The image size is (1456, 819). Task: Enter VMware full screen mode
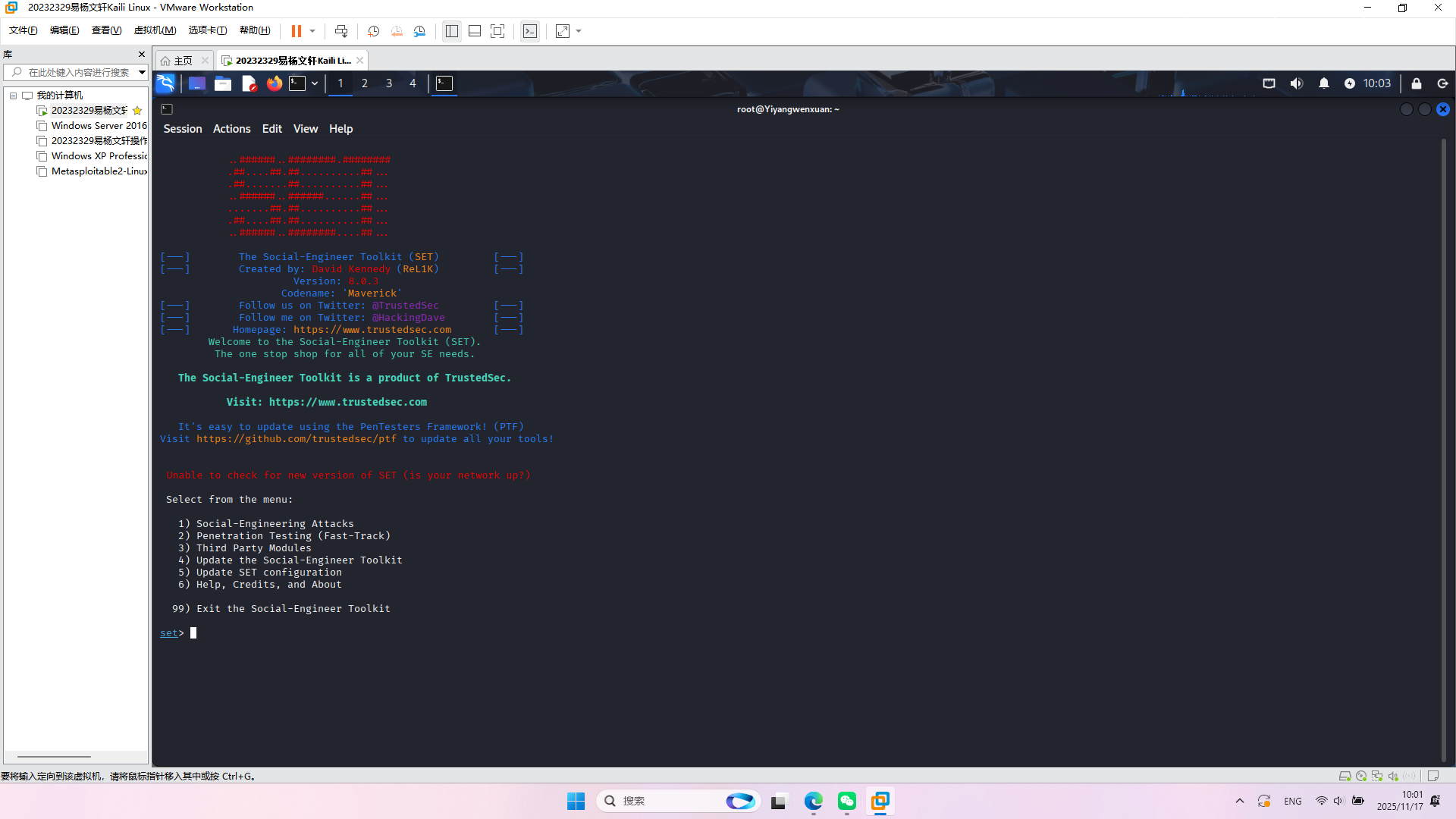[497, 31]
